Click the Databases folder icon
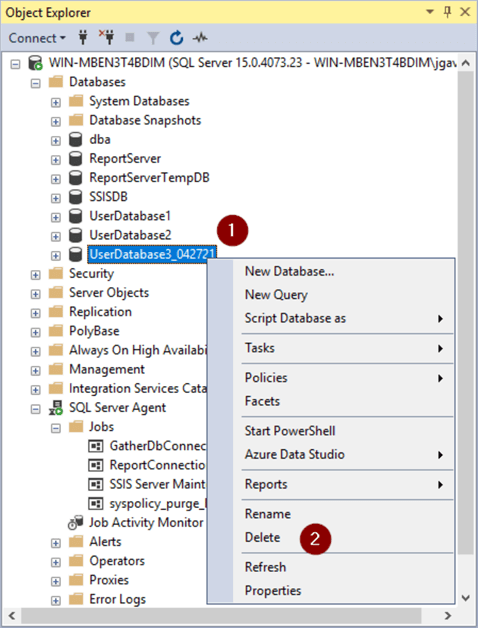 [x=56, y=82]
